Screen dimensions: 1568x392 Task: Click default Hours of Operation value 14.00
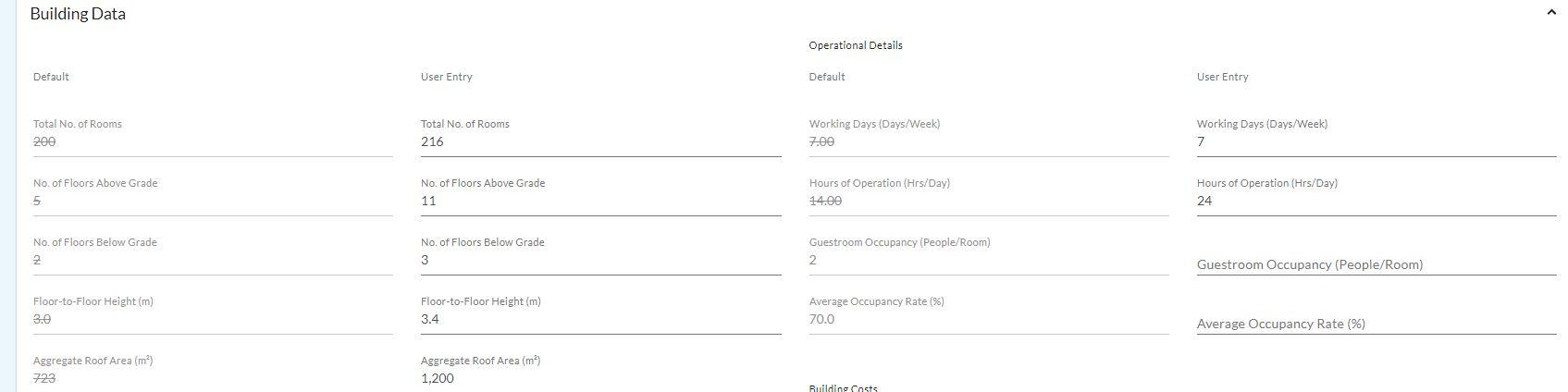click(825, 202)
